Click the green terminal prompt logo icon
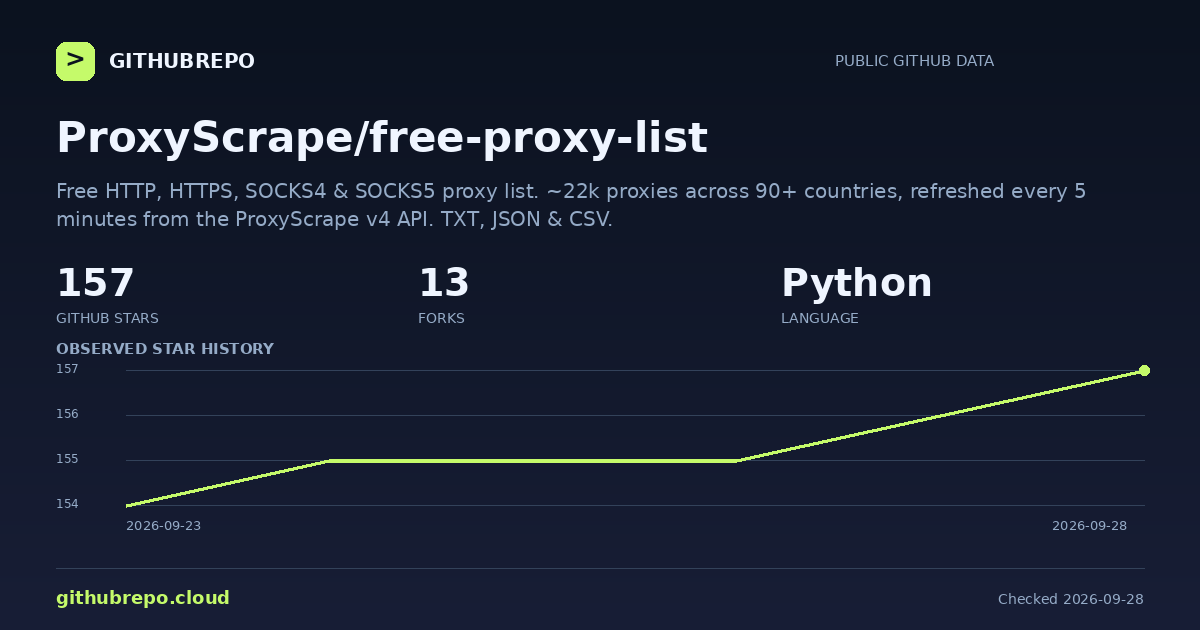This screenshot has height=630, width=1200. 75,61
